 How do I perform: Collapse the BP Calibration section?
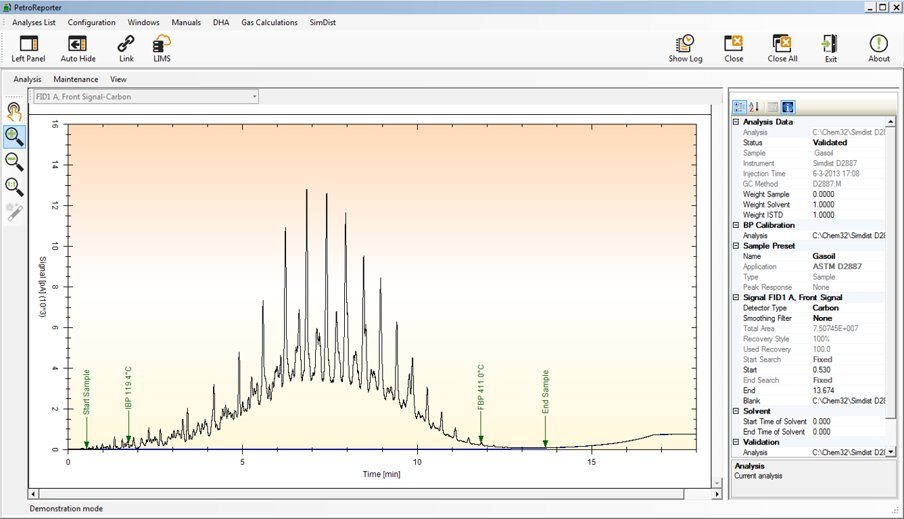click(736, 225)
